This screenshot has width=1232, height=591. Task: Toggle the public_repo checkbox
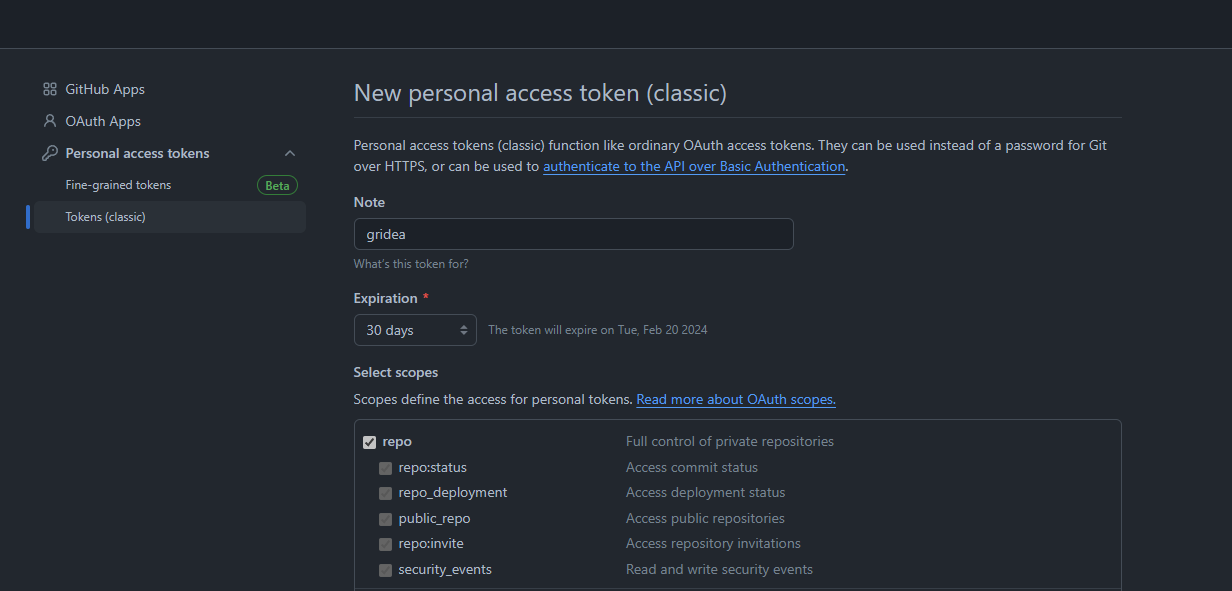(x=385, y=519)
